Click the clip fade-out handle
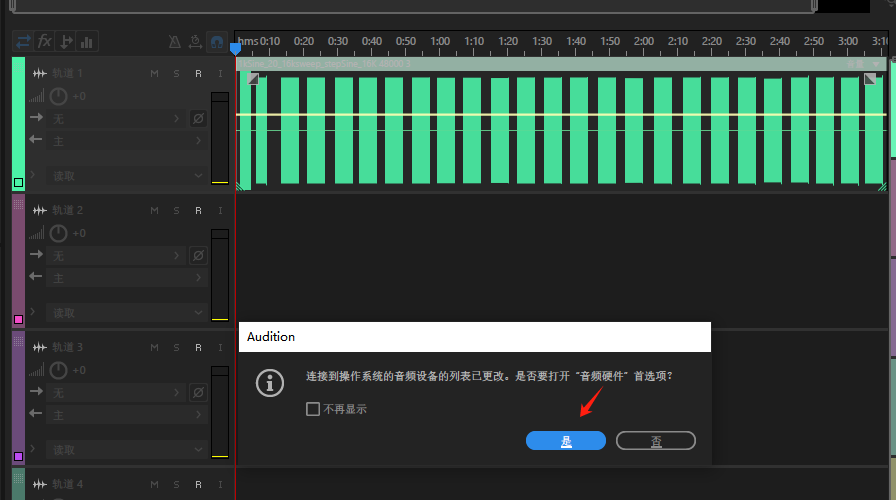 (870, 78)
